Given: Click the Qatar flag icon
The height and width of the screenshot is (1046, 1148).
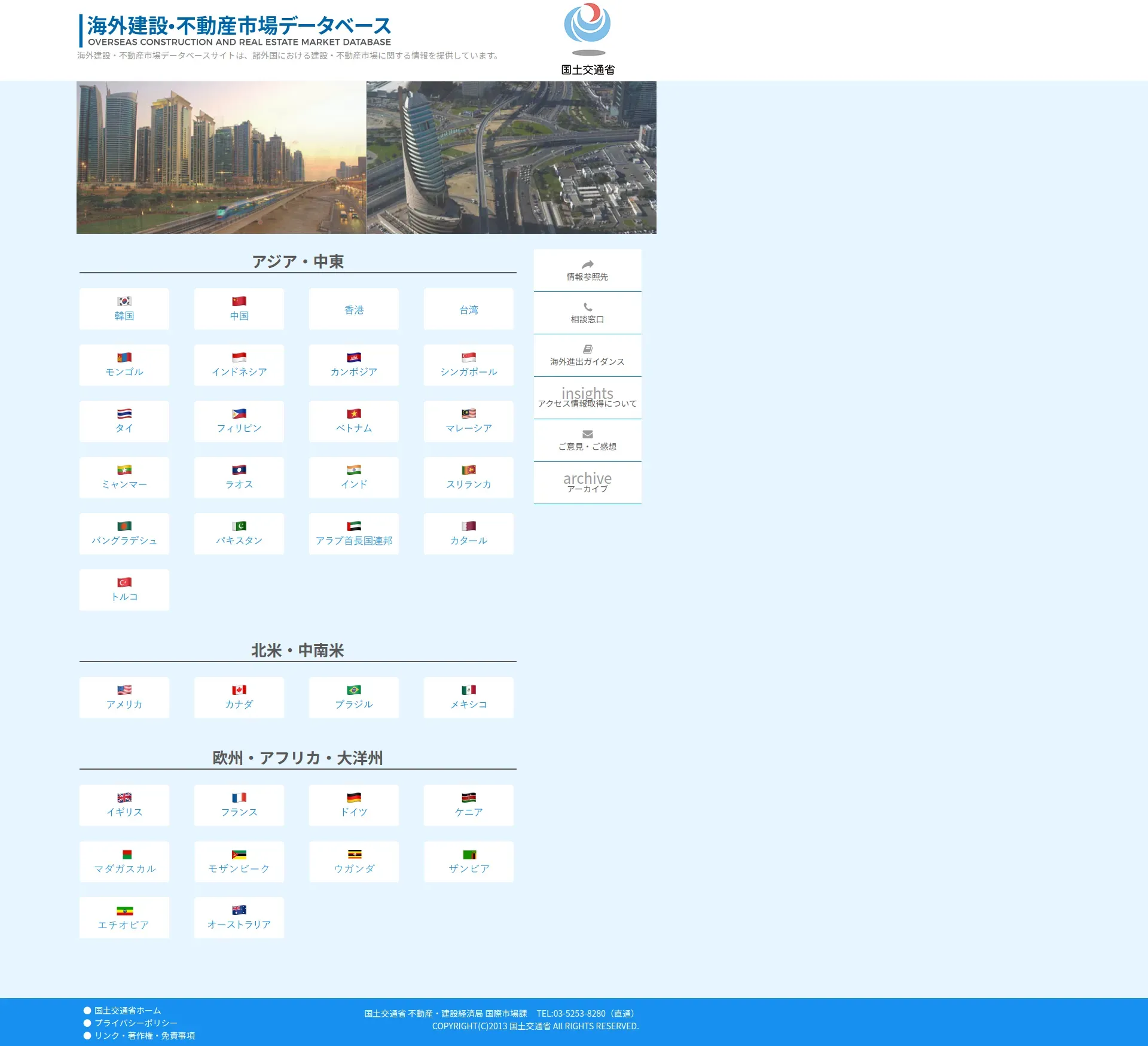Looking at the screenshot, I should pos(469,526).
